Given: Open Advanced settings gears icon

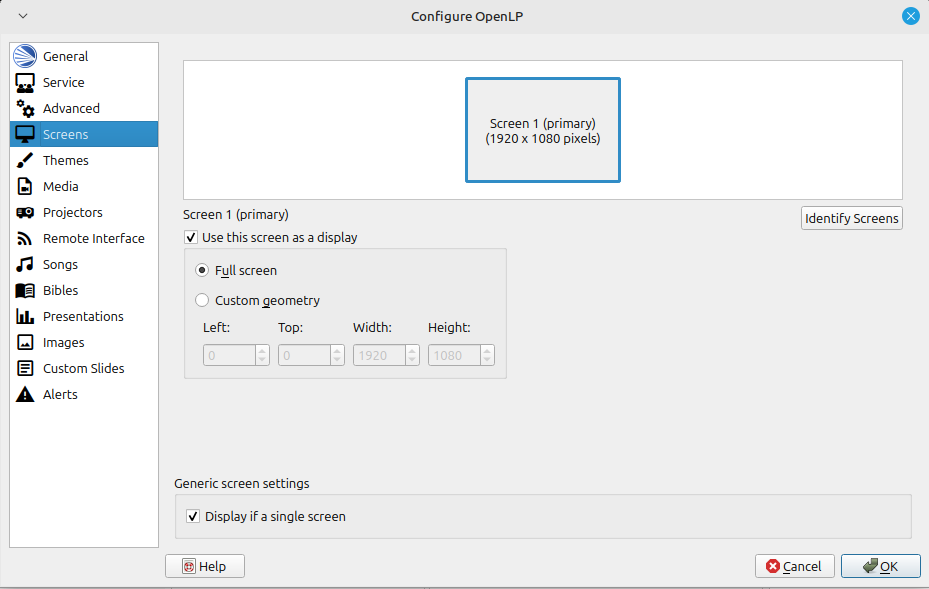Looking at the screenshot, I should pos(25,109).
